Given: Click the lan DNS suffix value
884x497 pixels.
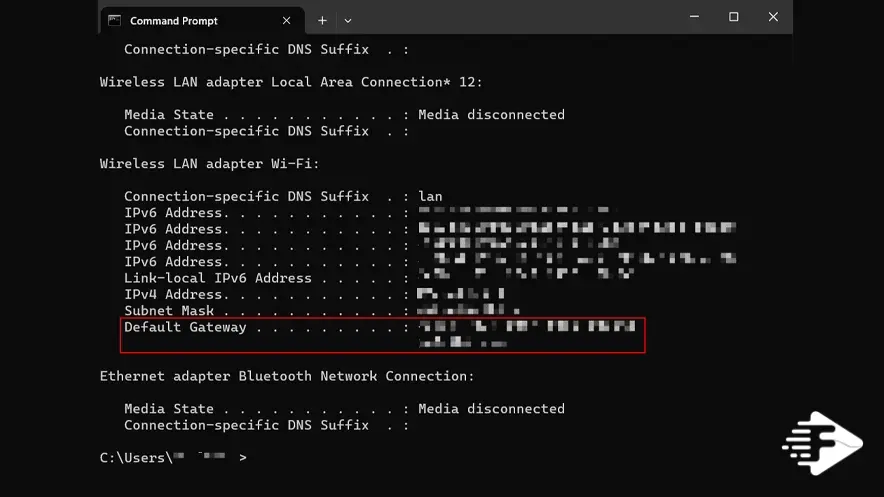Looking at the screenshot, I should click(x=430, y=197).
